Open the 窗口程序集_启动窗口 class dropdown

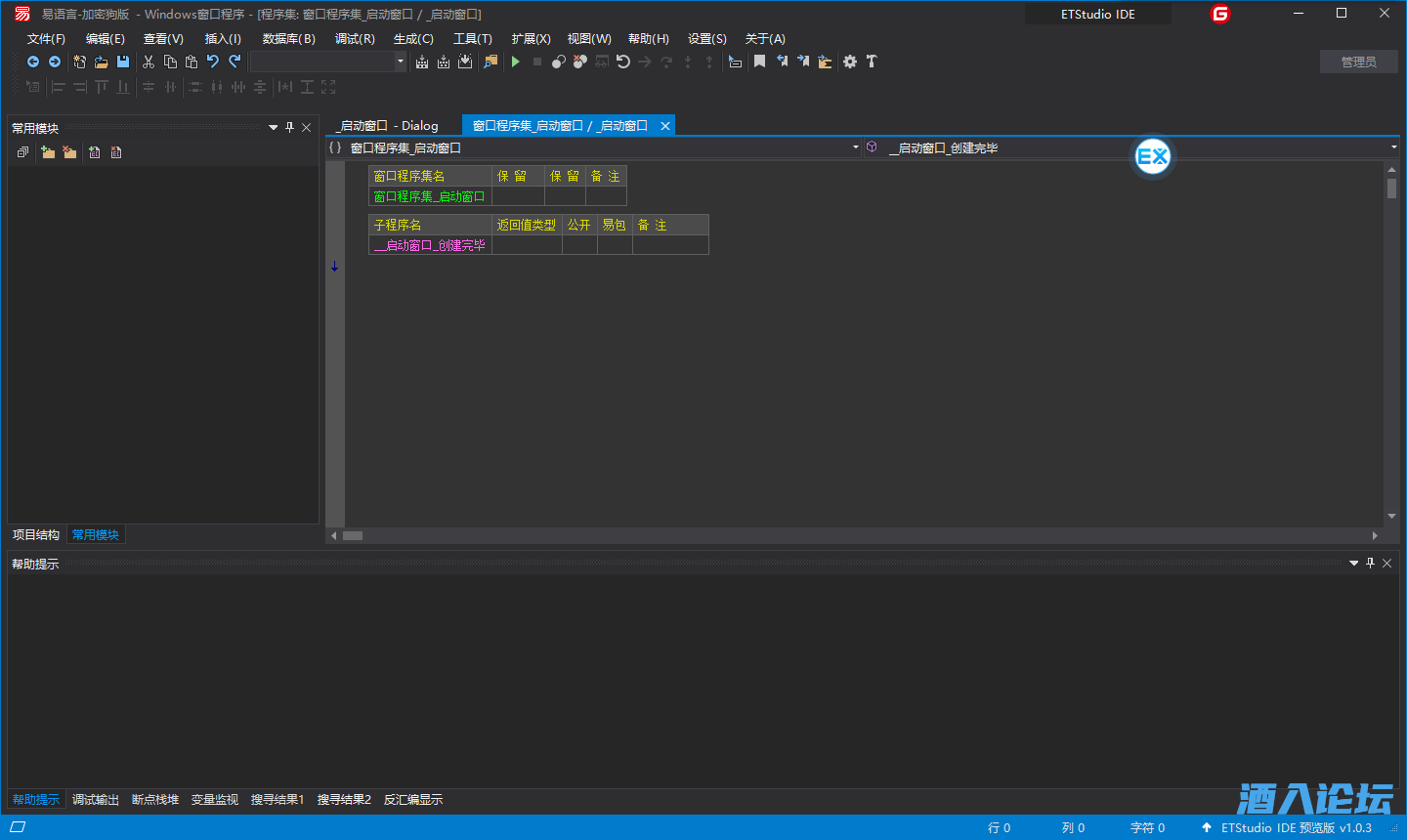tap(855, 147)
